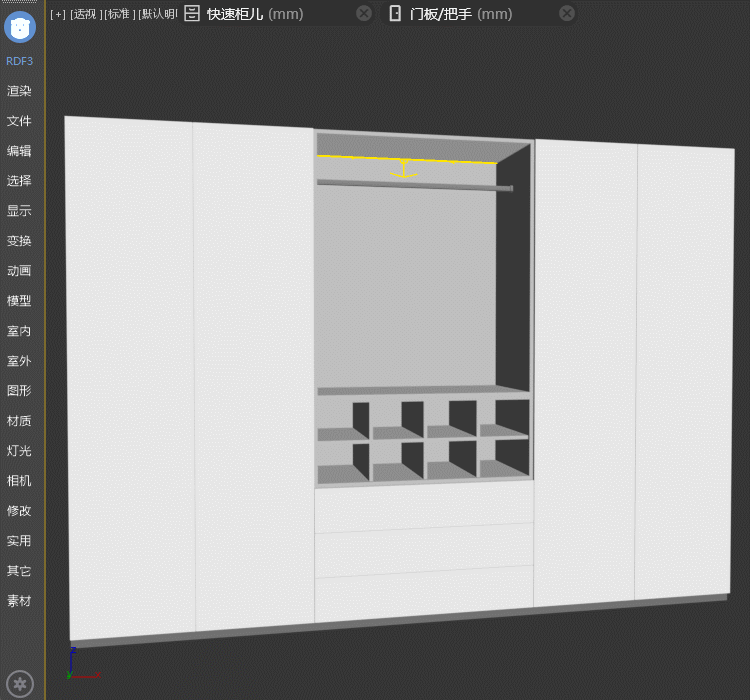The image size is (750, 700).
Task: Open the 渲染 render menu
Action: (x=19, y=91)
